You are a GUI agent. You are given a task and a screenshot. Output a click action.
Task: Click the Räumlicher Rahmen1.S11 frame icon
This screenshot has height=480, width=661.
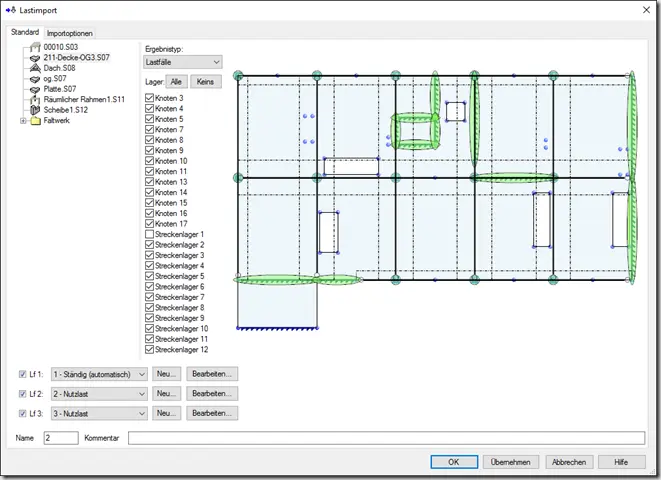click(x=35, y=100)
